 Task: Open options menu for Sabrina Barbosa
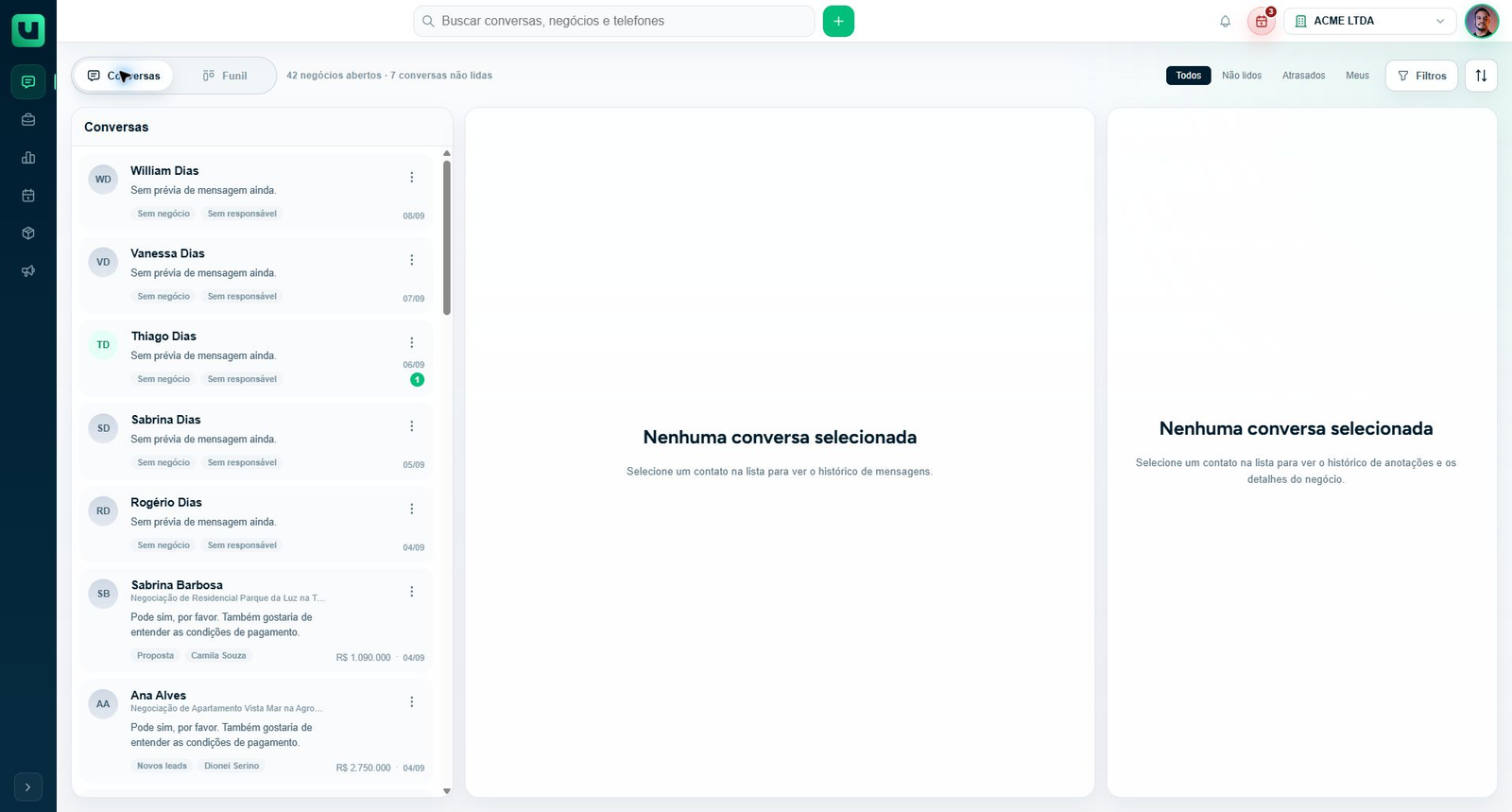[x=411, y=592]
